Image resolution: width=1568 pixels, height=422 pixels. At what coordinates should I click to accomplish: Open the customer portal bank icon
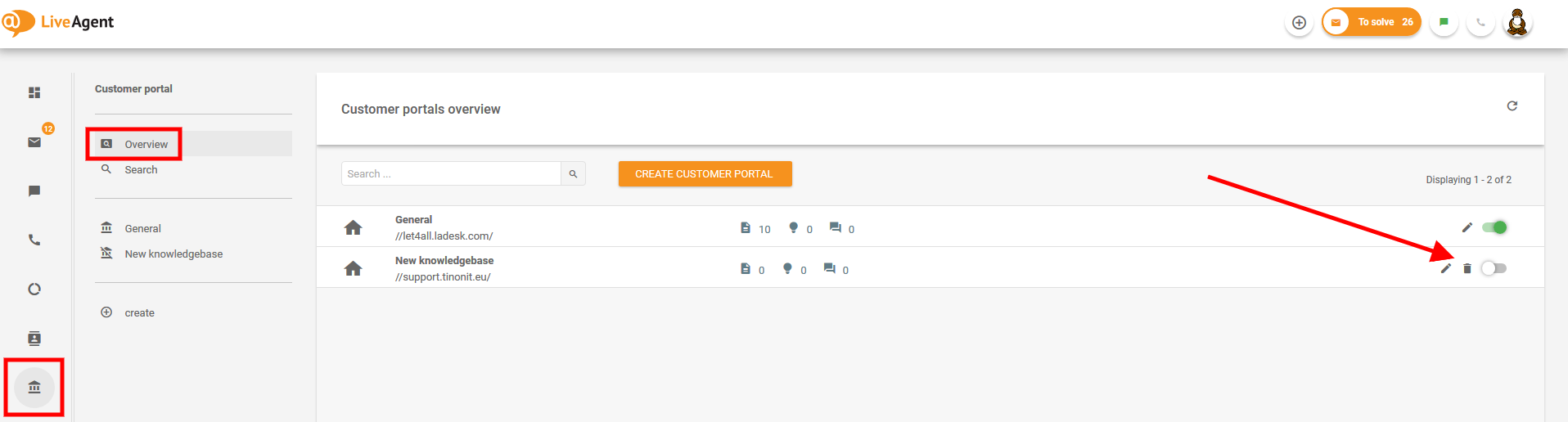(34, 387)
